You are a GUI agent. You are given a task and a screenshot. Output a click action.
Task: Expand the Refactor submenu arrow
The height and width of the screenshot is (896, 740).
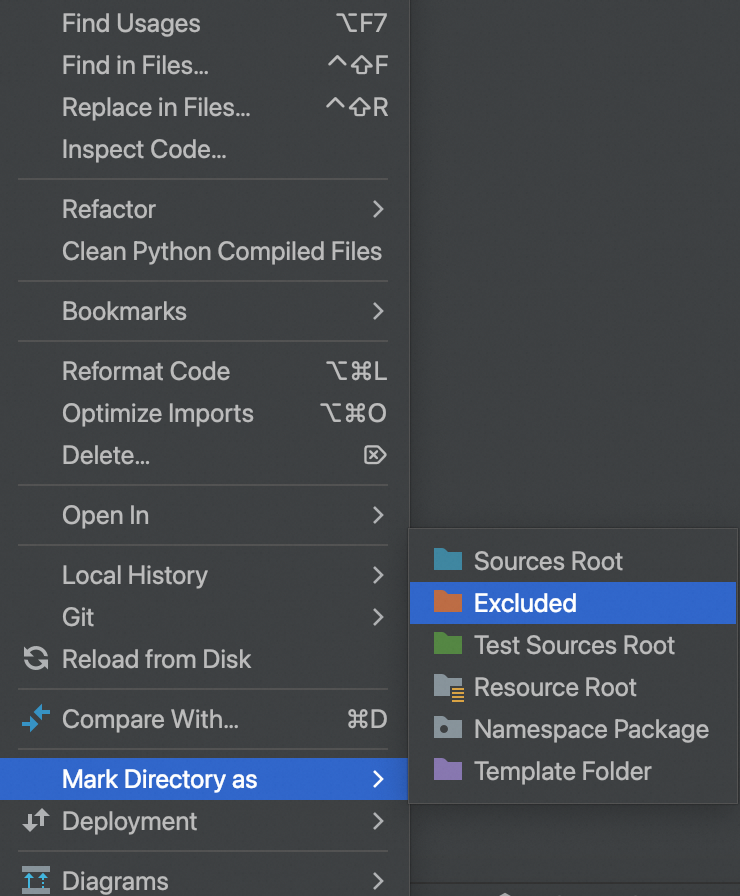pyautogui.click(x=378, y=209)
